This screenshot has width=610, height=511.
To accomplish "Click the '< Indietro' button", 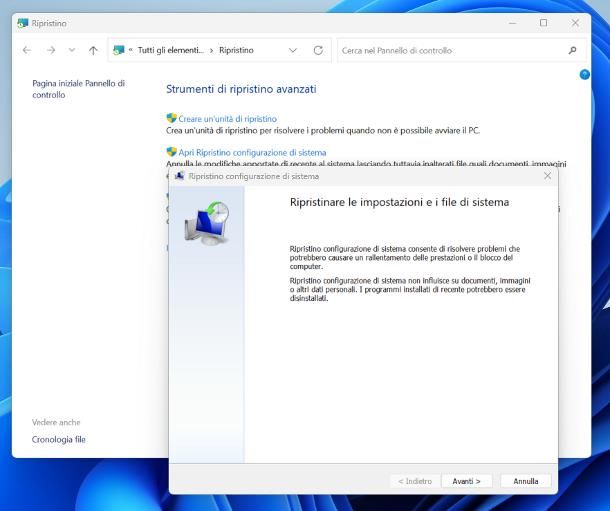I will [x=415, y=481].
